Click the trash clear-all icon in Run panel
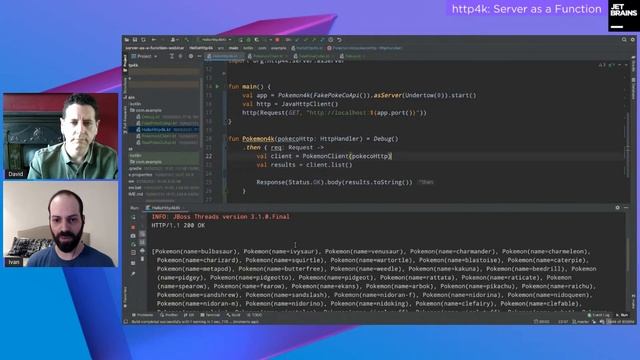Screen dimensions: 640x360 tap(142, 259)
